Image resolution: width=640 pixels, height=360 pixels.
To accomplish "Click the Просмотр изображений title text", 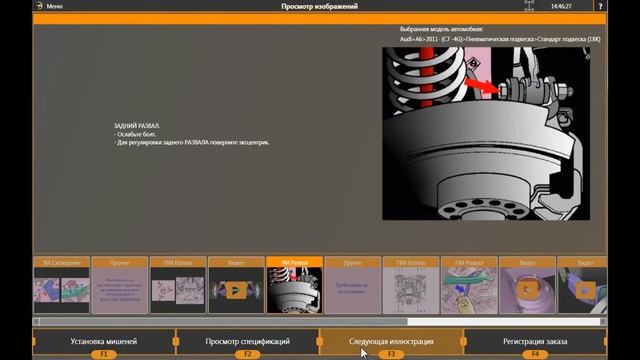I will pyautogui.click(x=320, y=6).
